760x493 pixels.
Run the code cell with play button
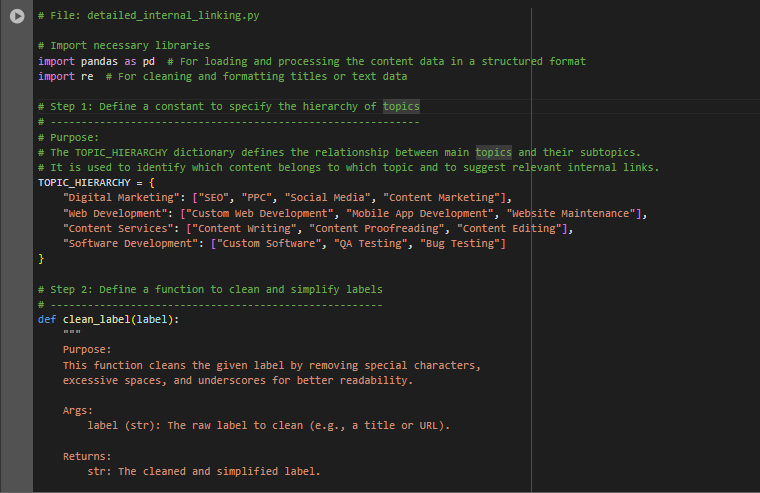[x=17, y=16]
